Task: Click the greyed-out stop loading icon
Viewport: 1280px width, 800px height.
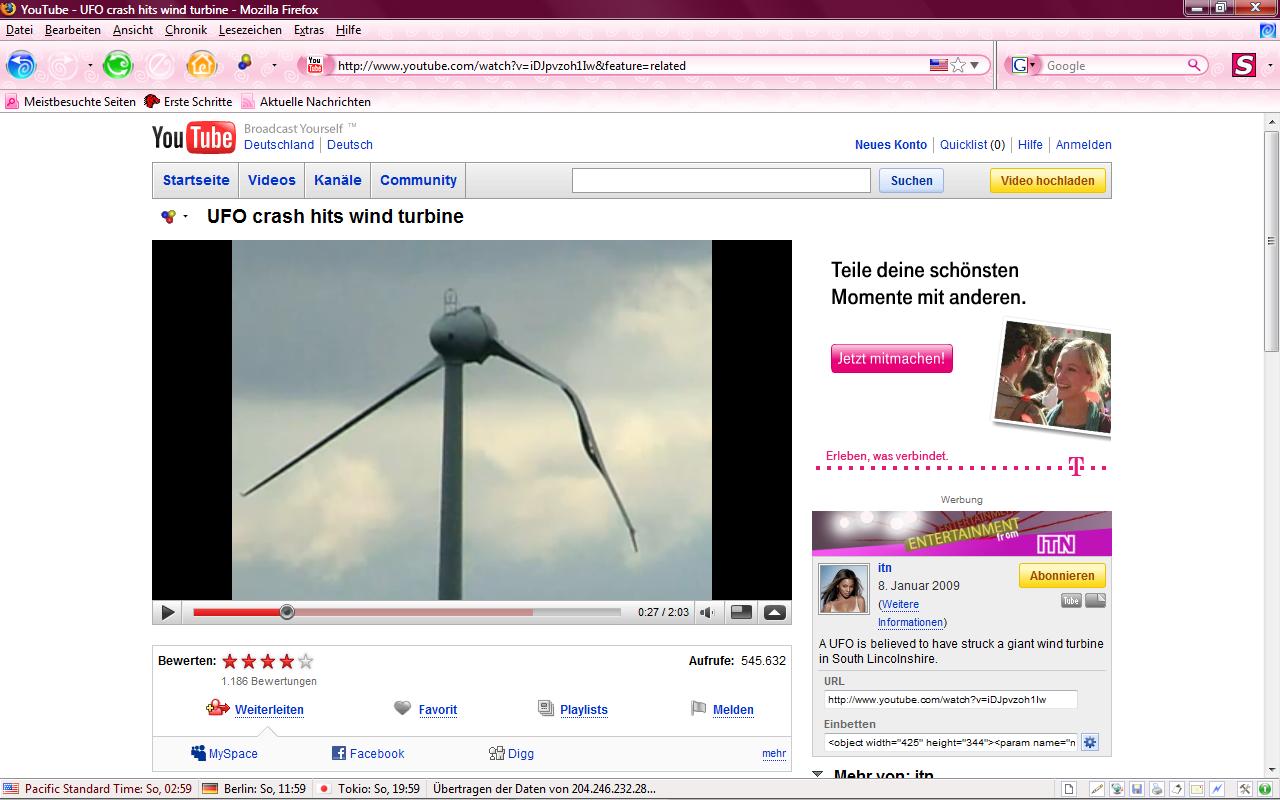Action: [x=159, y=66]
